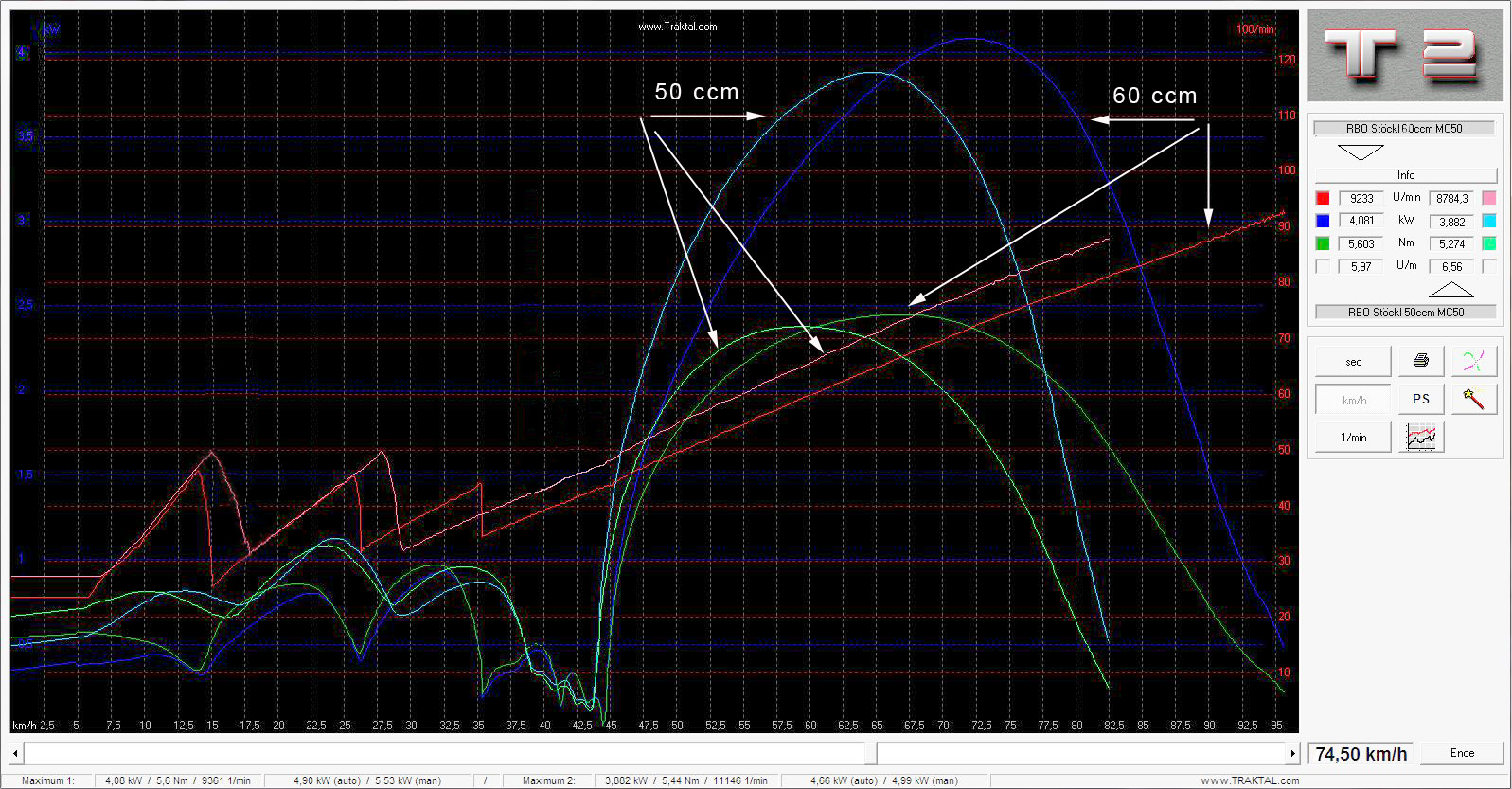Click the 3,882 kW / 5,44 Nm / 11146 1/min status
Image resolution: width=1512 pixels, height=789 pixels.
pyautogui.click(x=685, y=781)
